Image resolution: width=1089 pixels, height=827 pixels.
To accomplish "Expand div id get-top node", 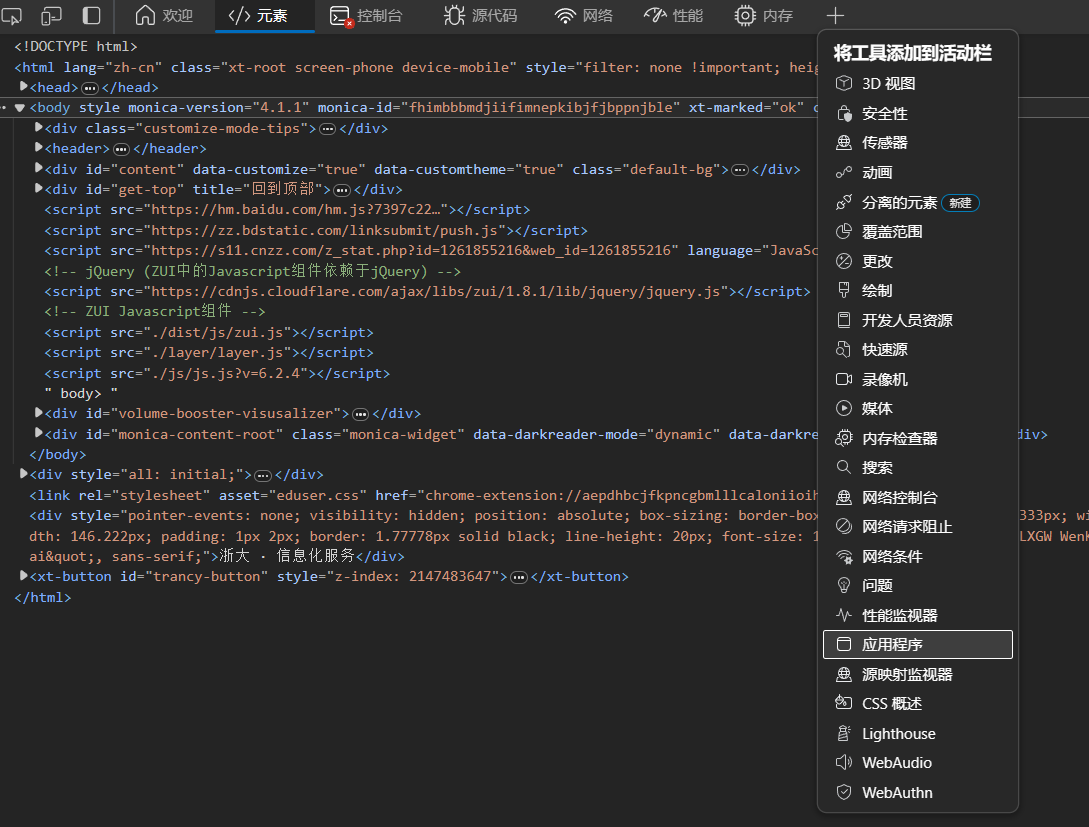I will point(39,188).
